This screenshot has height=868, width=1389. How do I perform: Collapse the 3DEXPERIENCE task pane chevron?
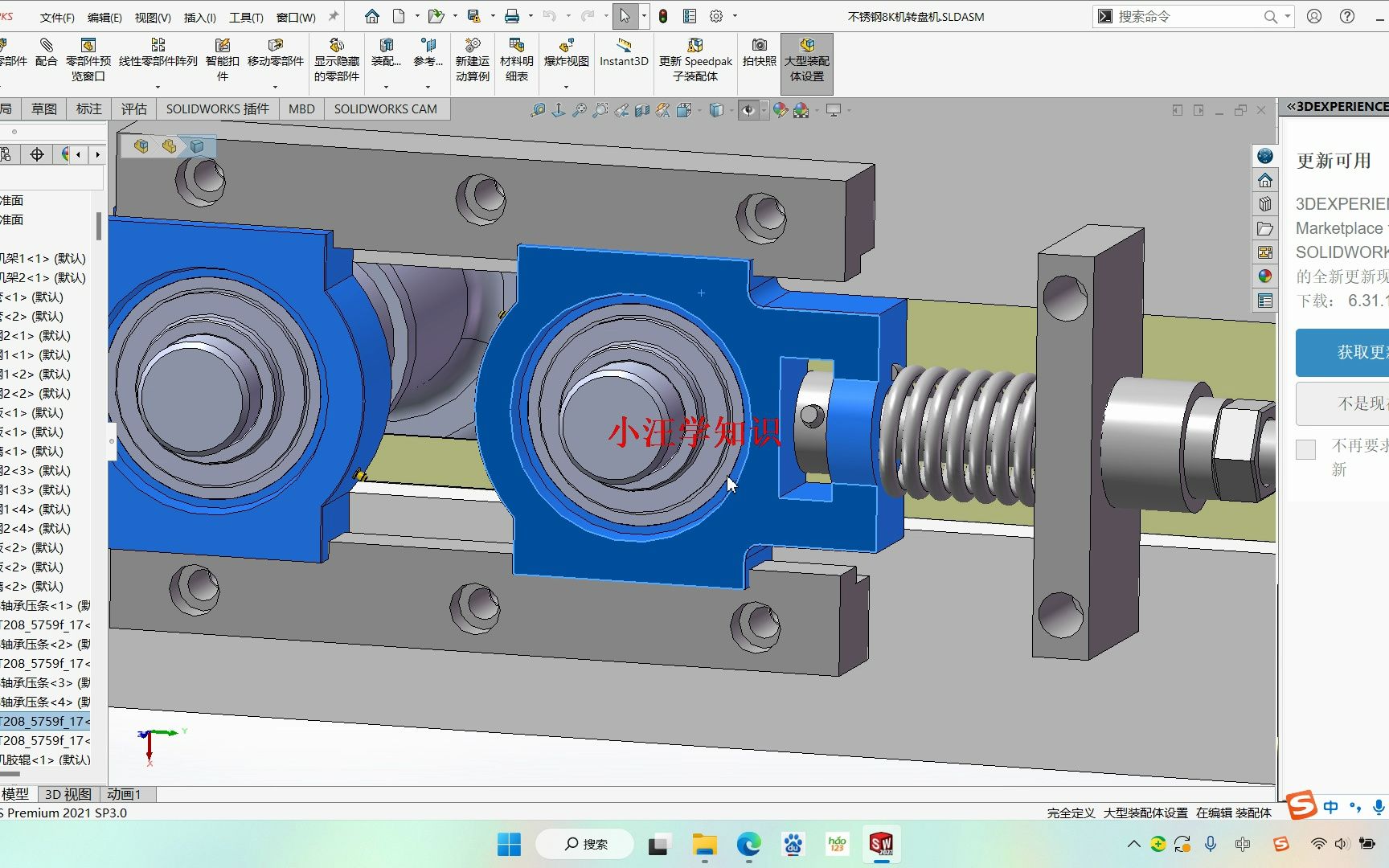coord(1291,106)
